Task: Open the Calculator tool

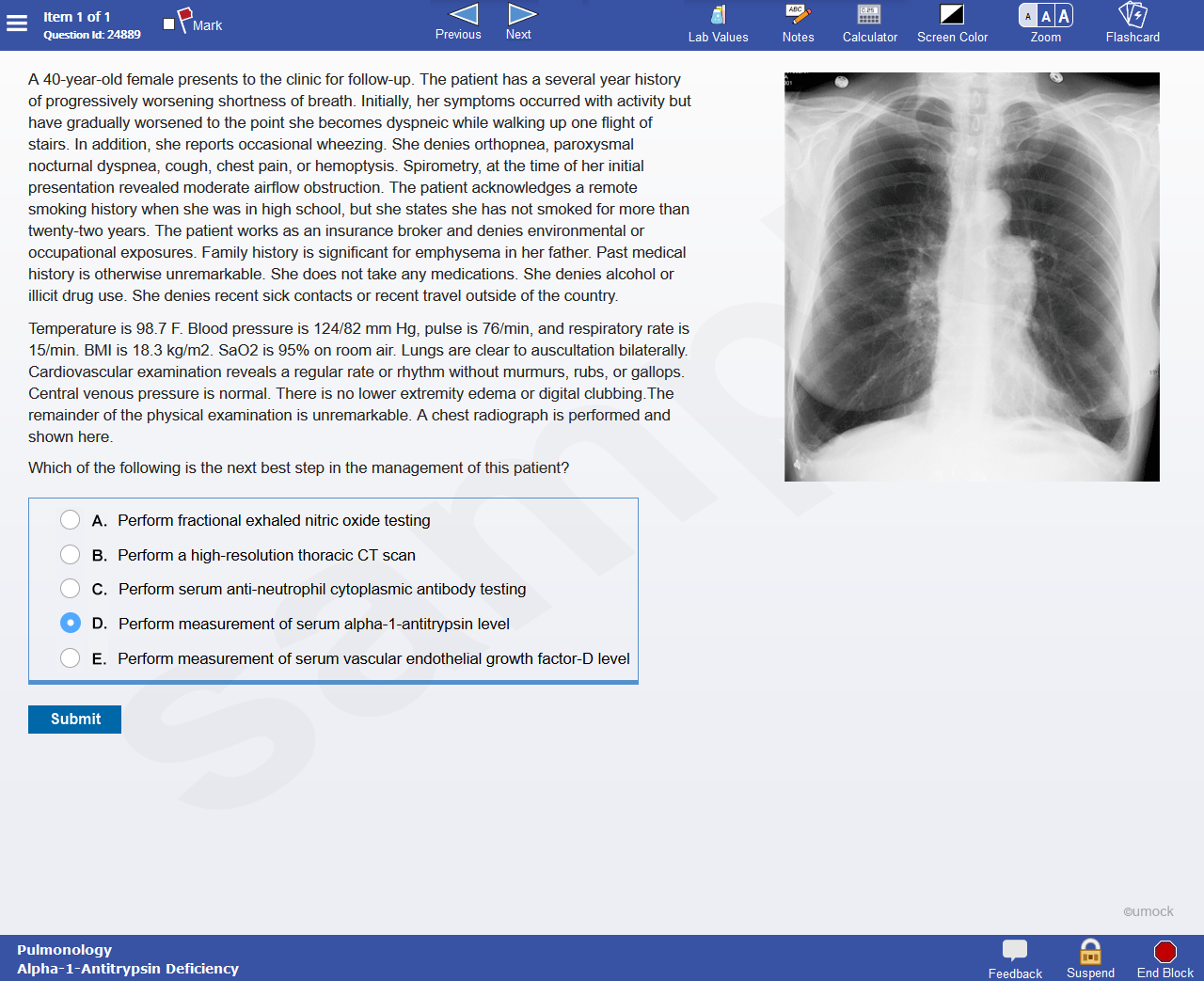Action: coord(870,24)
